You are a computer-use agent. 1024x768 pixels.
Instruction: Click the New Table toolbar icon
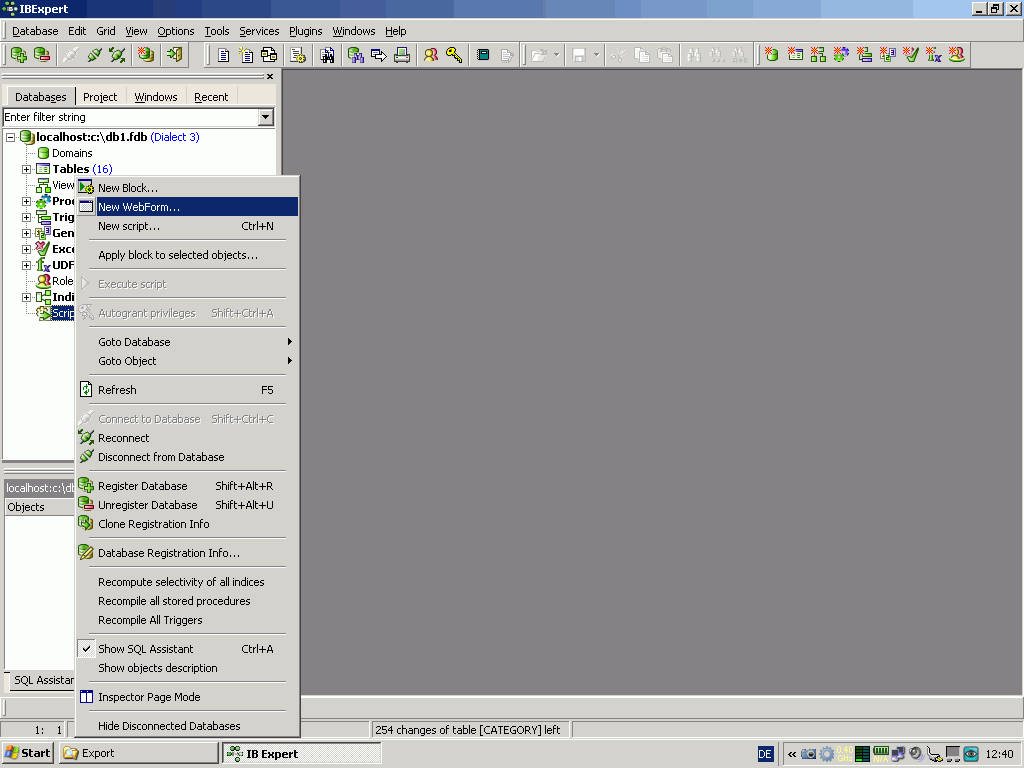tap(795, 55)
